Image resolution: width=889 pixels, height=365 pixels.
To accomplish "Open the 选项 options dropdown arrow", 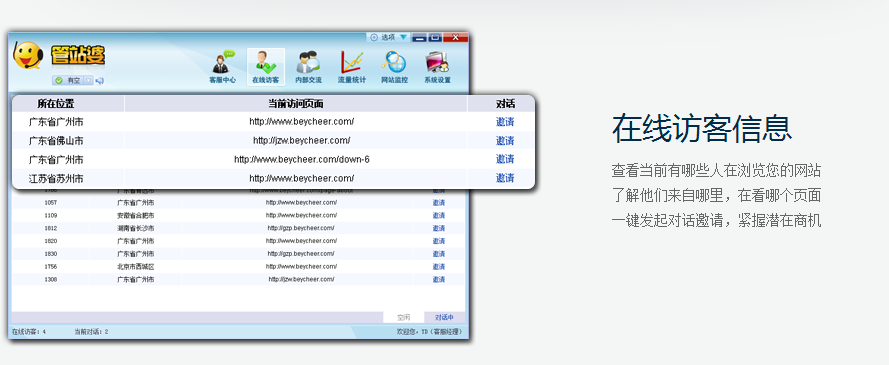I will 403,37.
